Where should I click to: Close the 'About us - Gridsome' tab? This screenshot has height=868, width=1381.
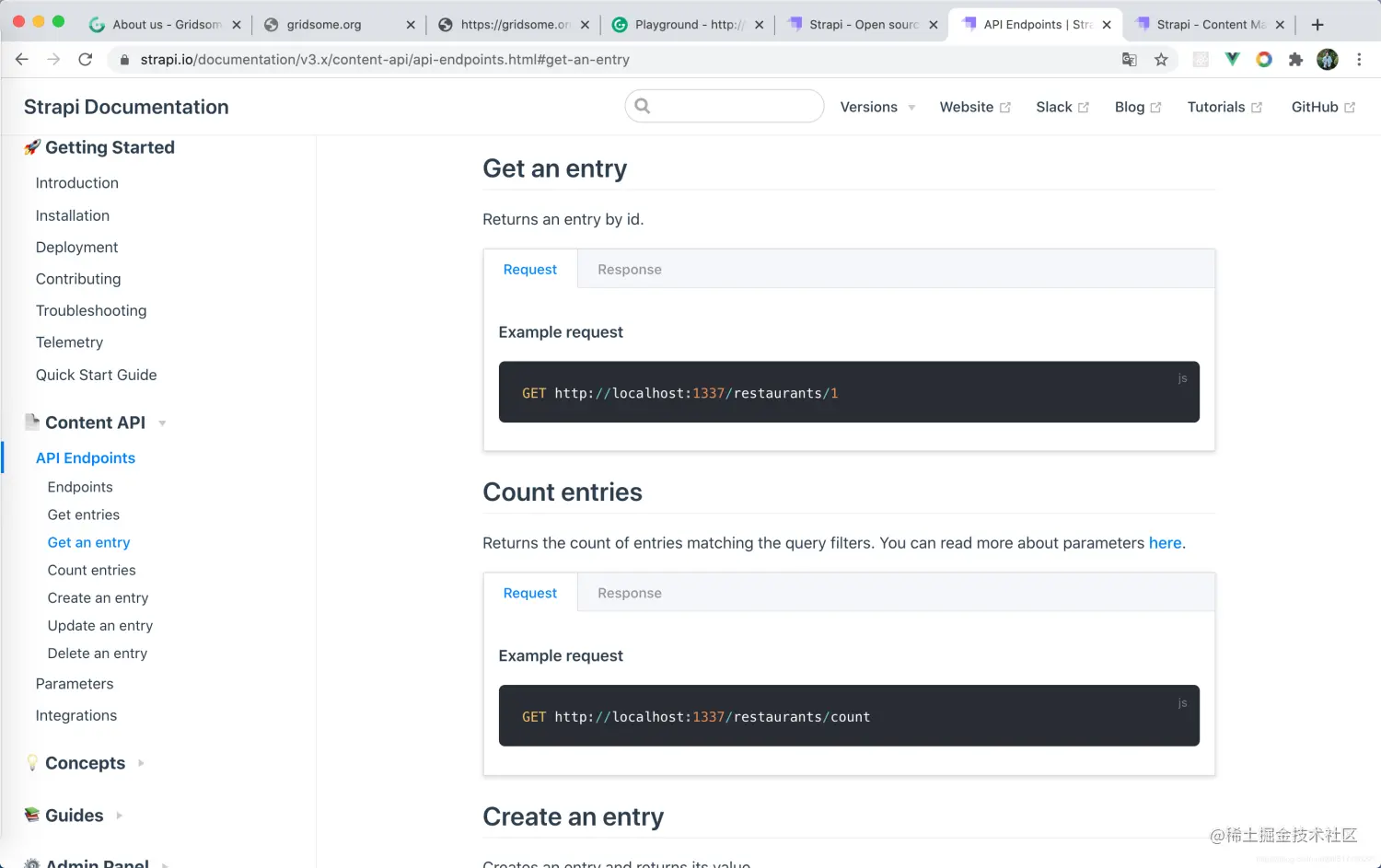237,25
